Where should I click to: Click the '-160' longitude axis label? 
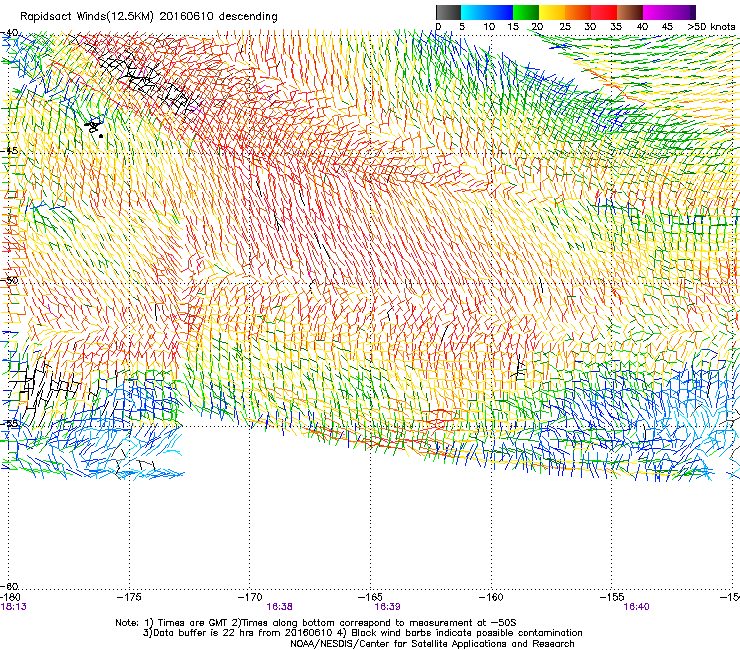click(491, 597)
